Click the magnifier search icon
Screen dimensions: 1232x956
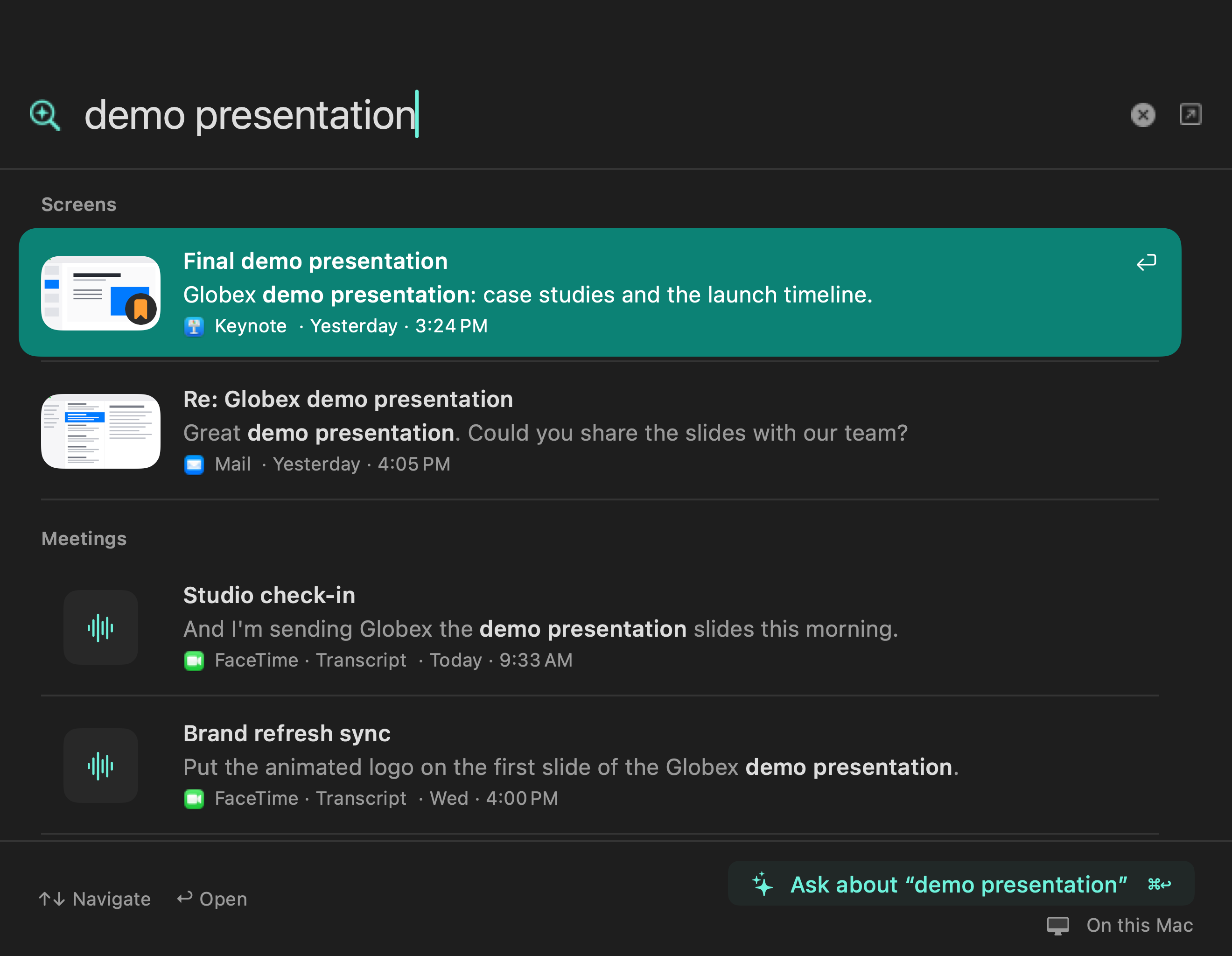(44, 115)
